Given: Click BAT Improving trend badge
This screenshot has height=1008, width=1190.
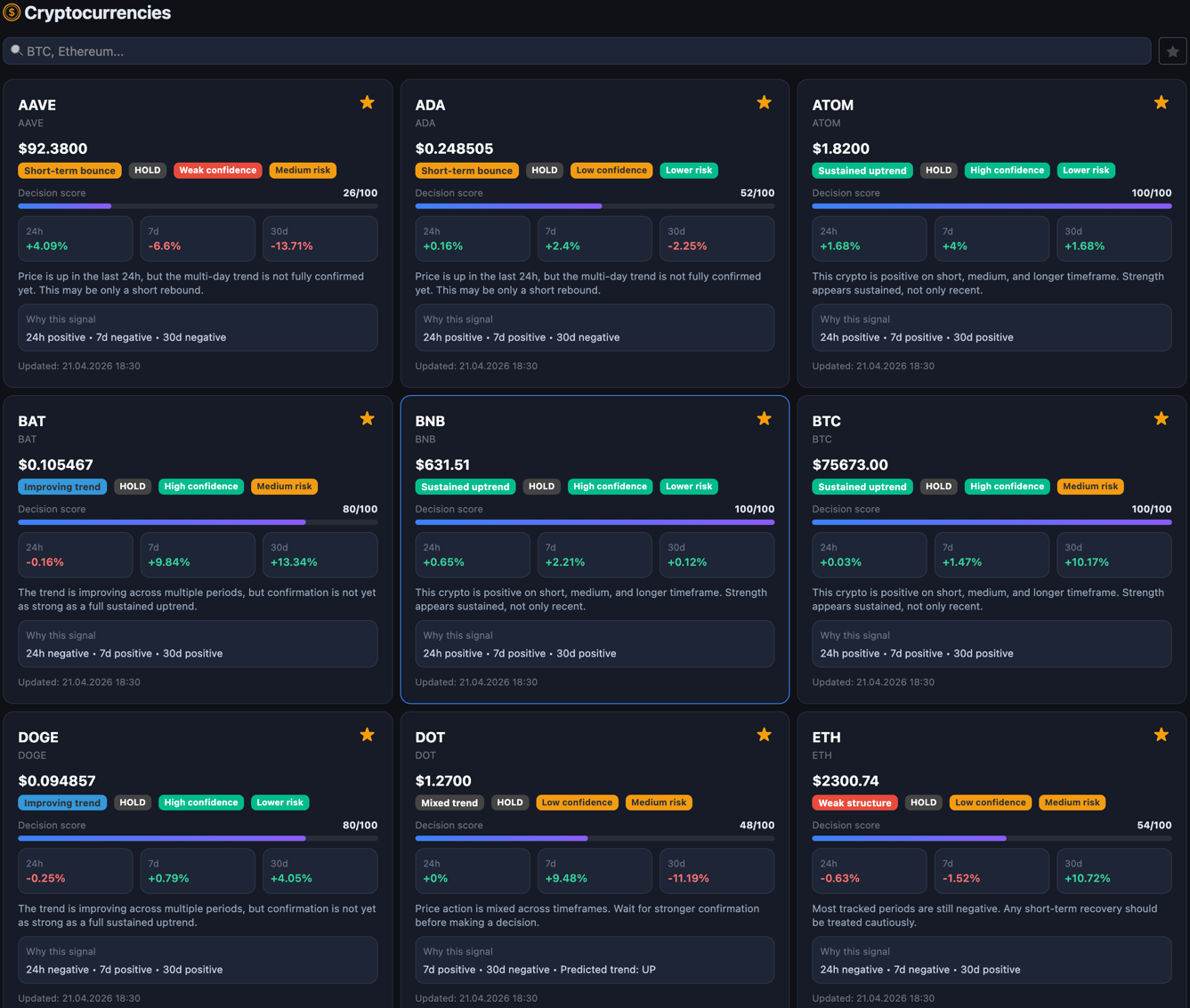Looking at the screenshot, I should 62,487.
